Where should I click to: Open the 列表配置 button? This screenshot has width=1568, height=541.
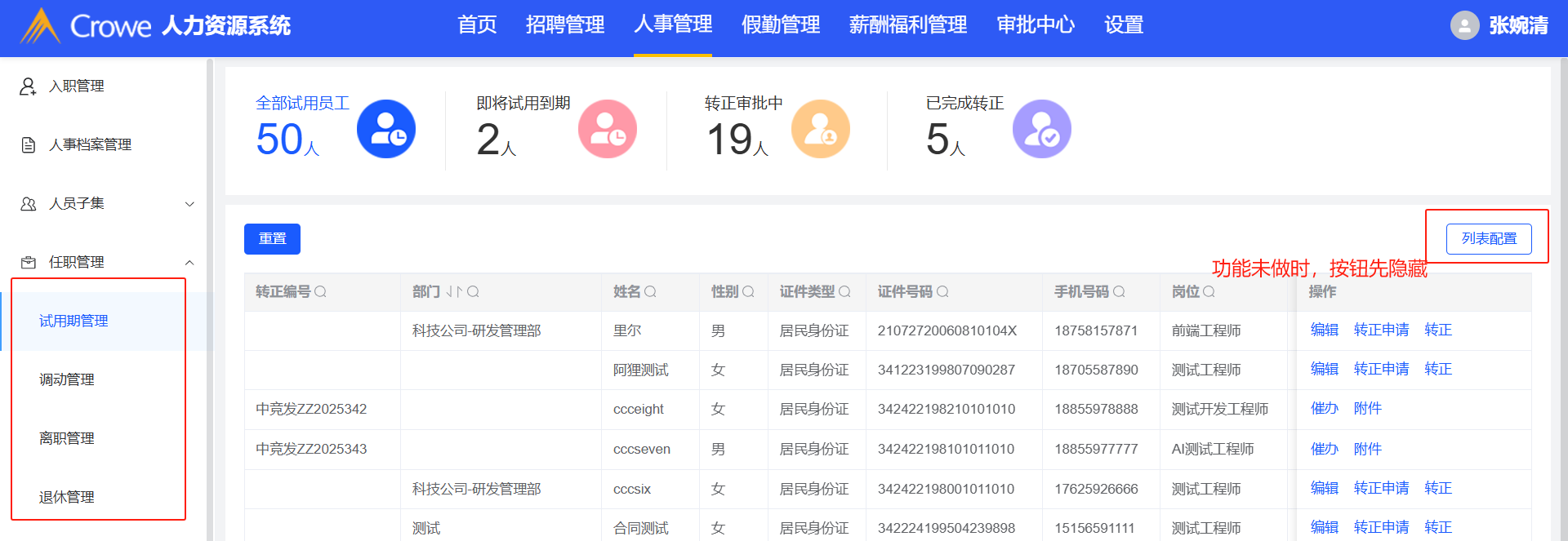pos(1488,238)
